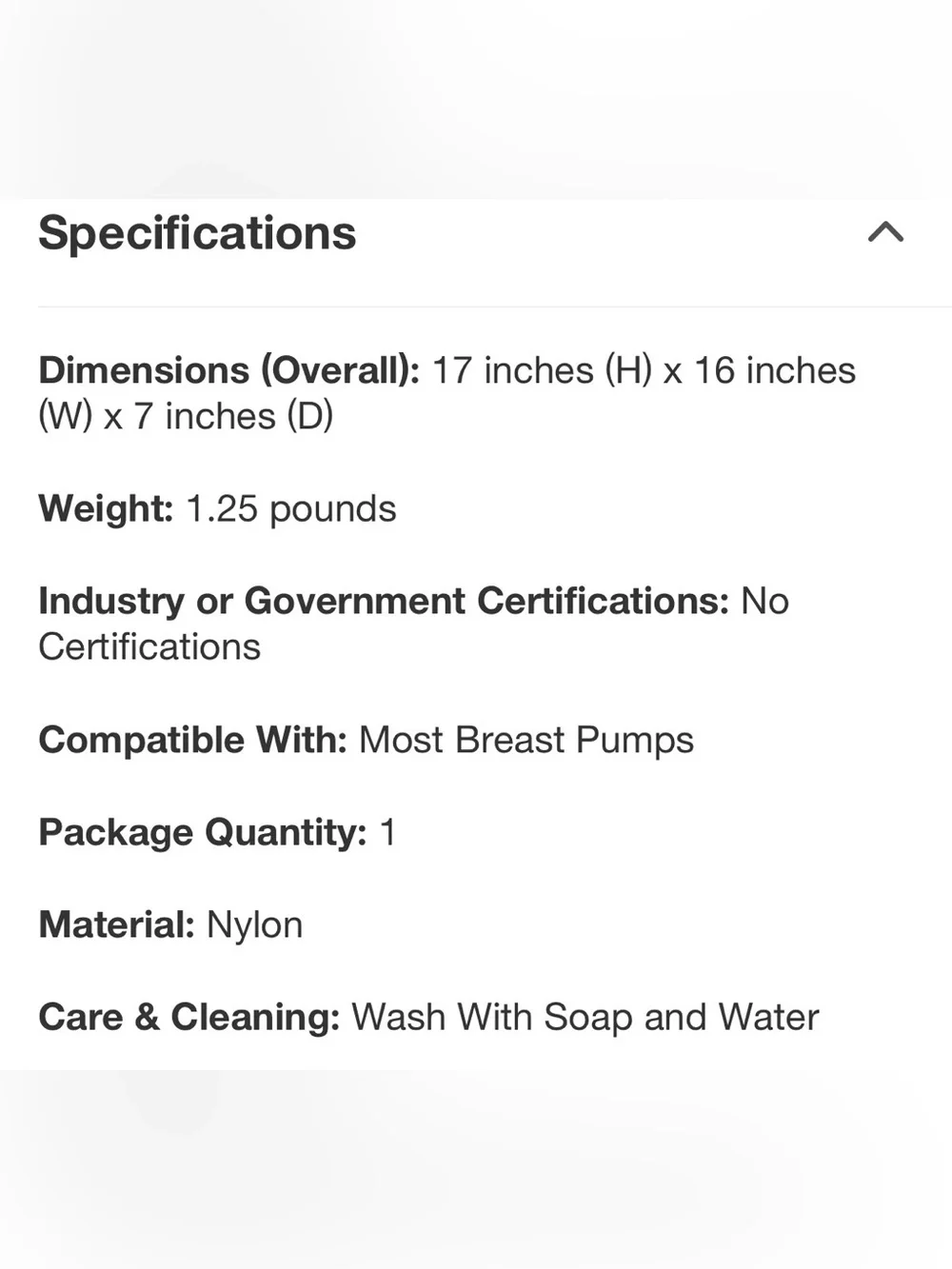Click the 16 inches text in dimensions

[x=774, y=370]
